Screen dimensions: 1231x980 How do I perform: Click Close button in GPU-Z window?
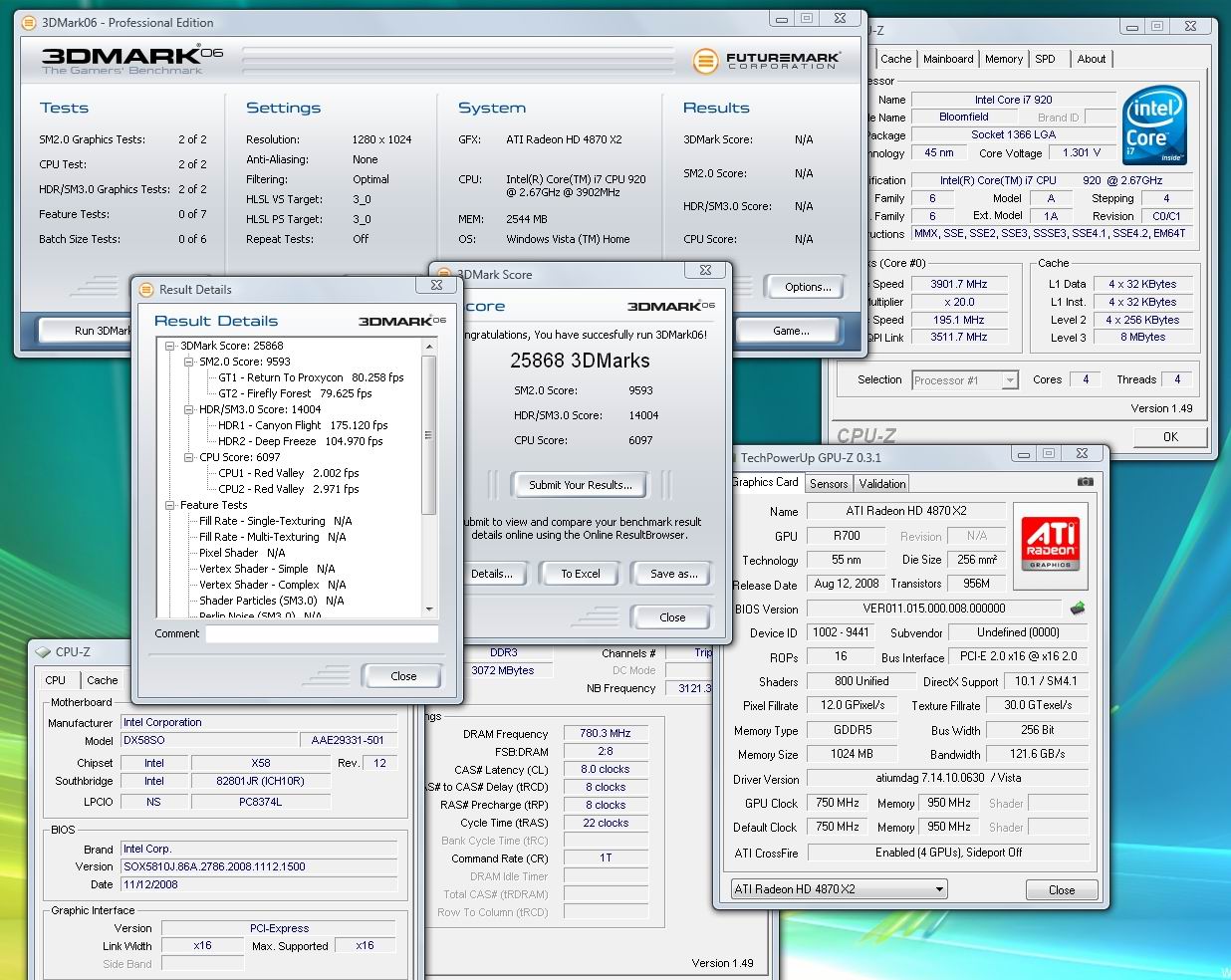[1062, 890]
